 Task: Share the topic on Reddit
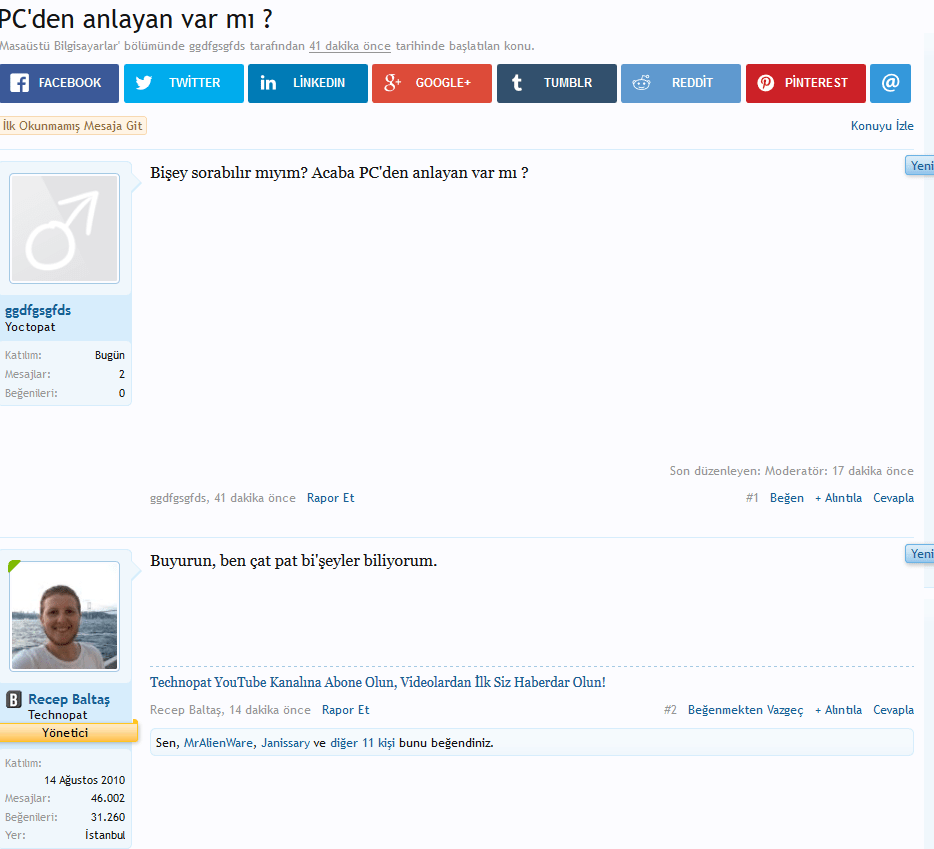[681, 83]
